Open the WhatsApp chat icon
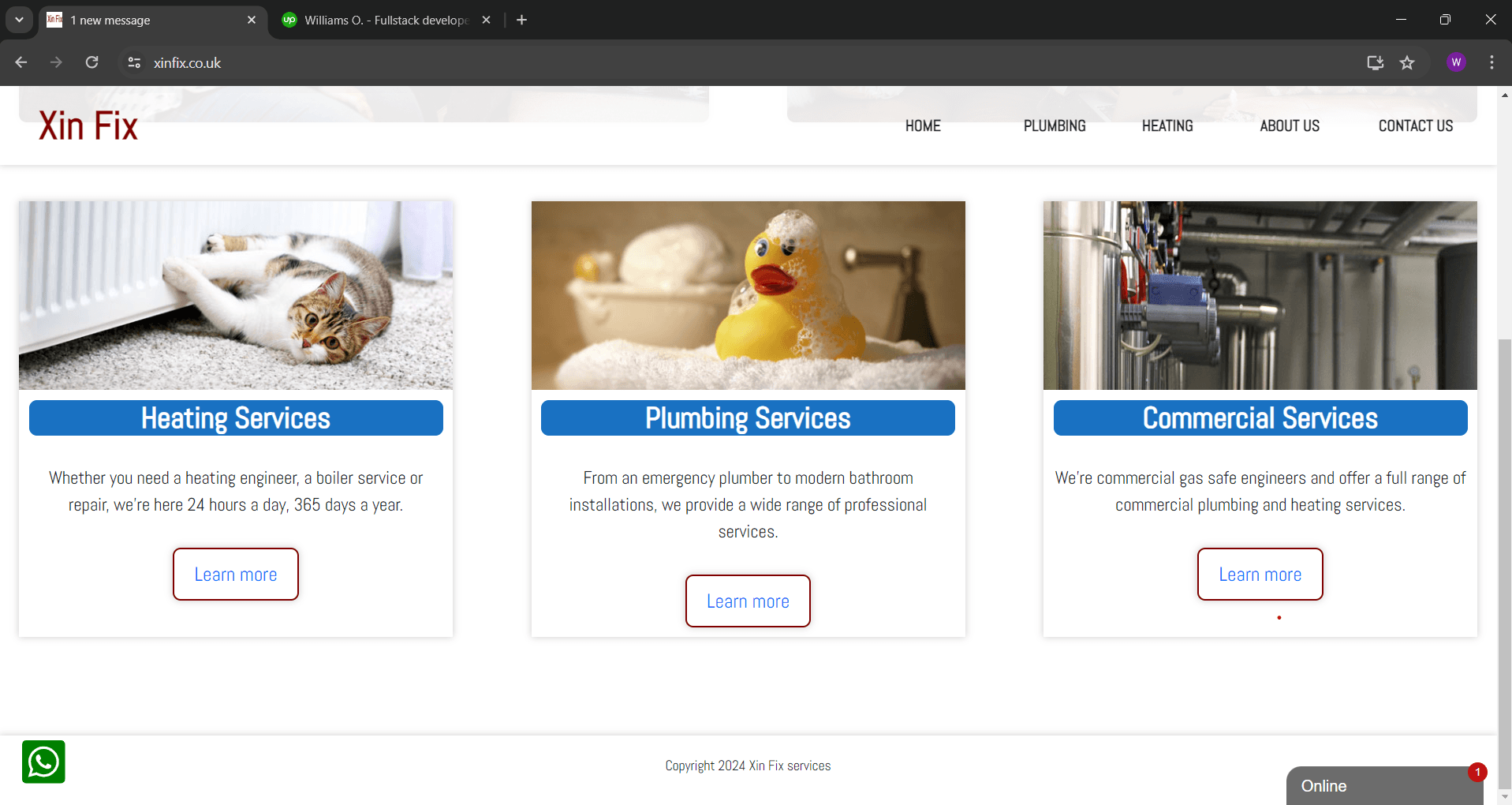 43,762
